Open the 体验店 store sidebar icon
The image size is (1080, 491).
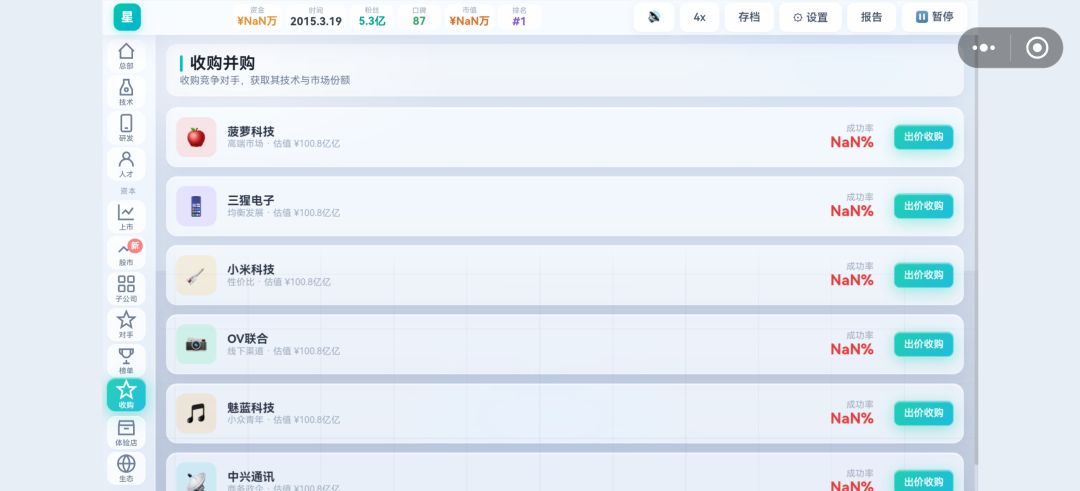pyautogui.click(x=126, y=432)
